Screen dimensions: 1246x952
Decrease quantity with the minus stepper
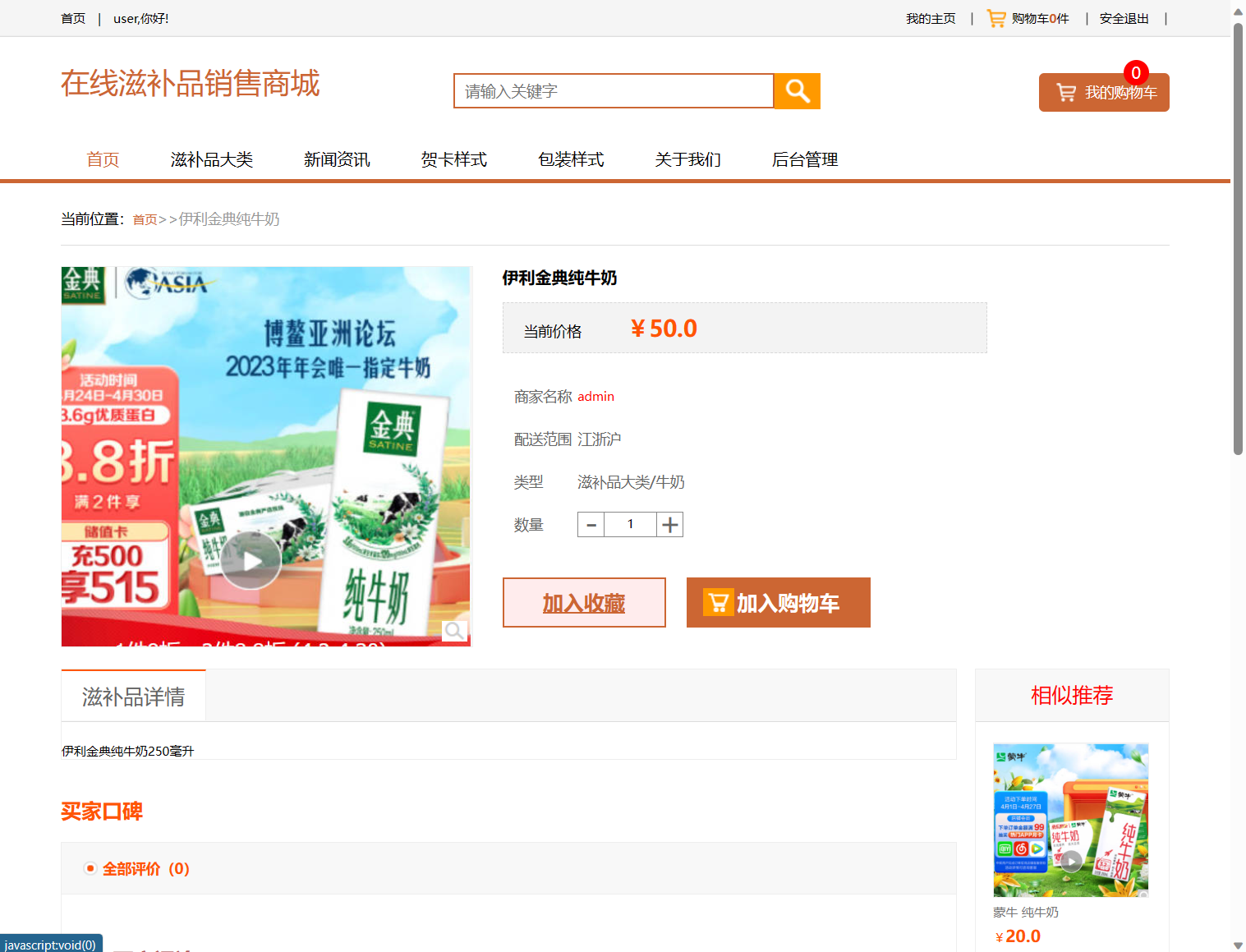(x=591, y=524)
